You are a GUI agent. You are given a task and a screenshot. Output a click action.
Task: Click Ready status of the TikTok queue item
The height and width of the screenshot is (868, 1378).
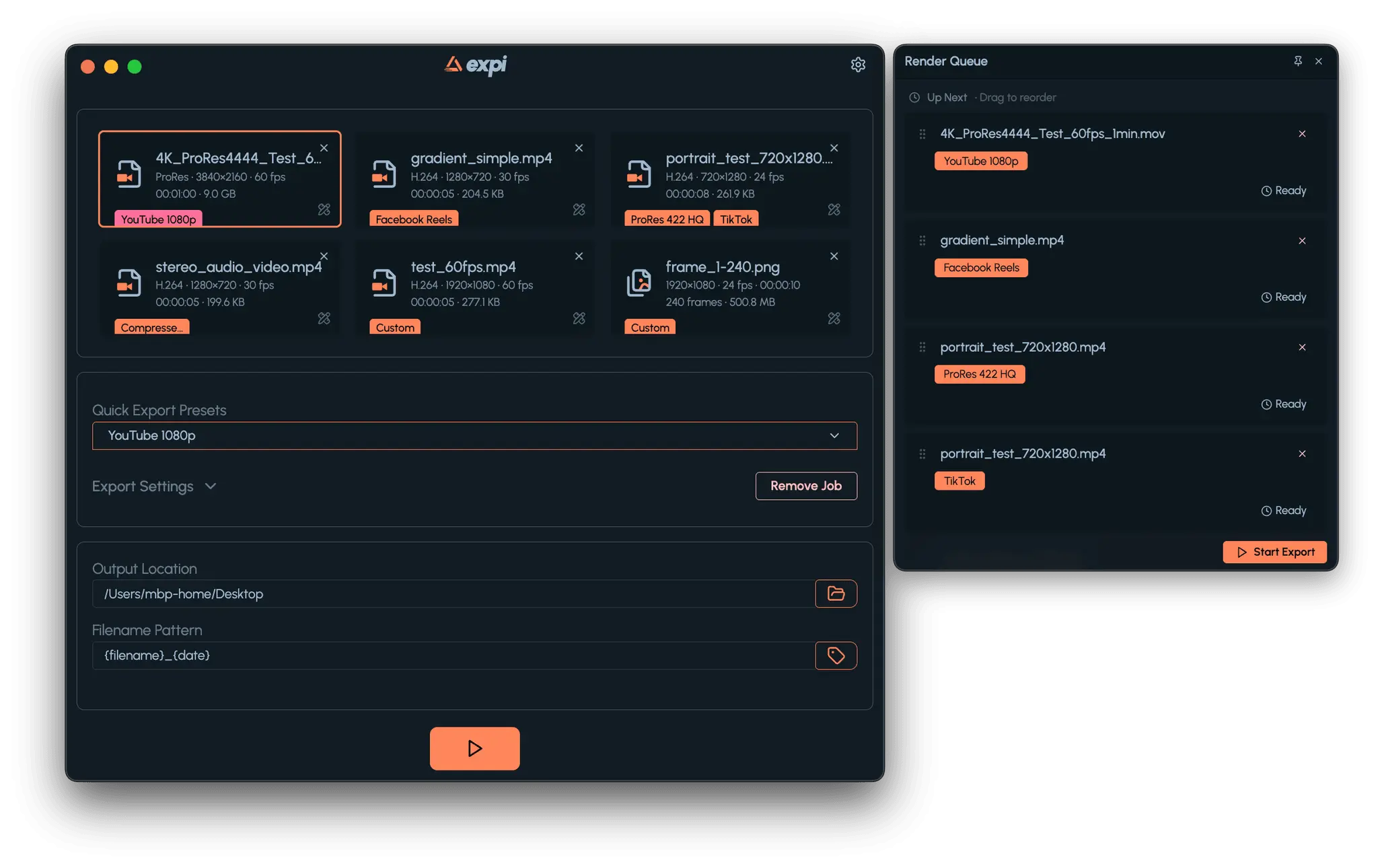point(1283,511)
